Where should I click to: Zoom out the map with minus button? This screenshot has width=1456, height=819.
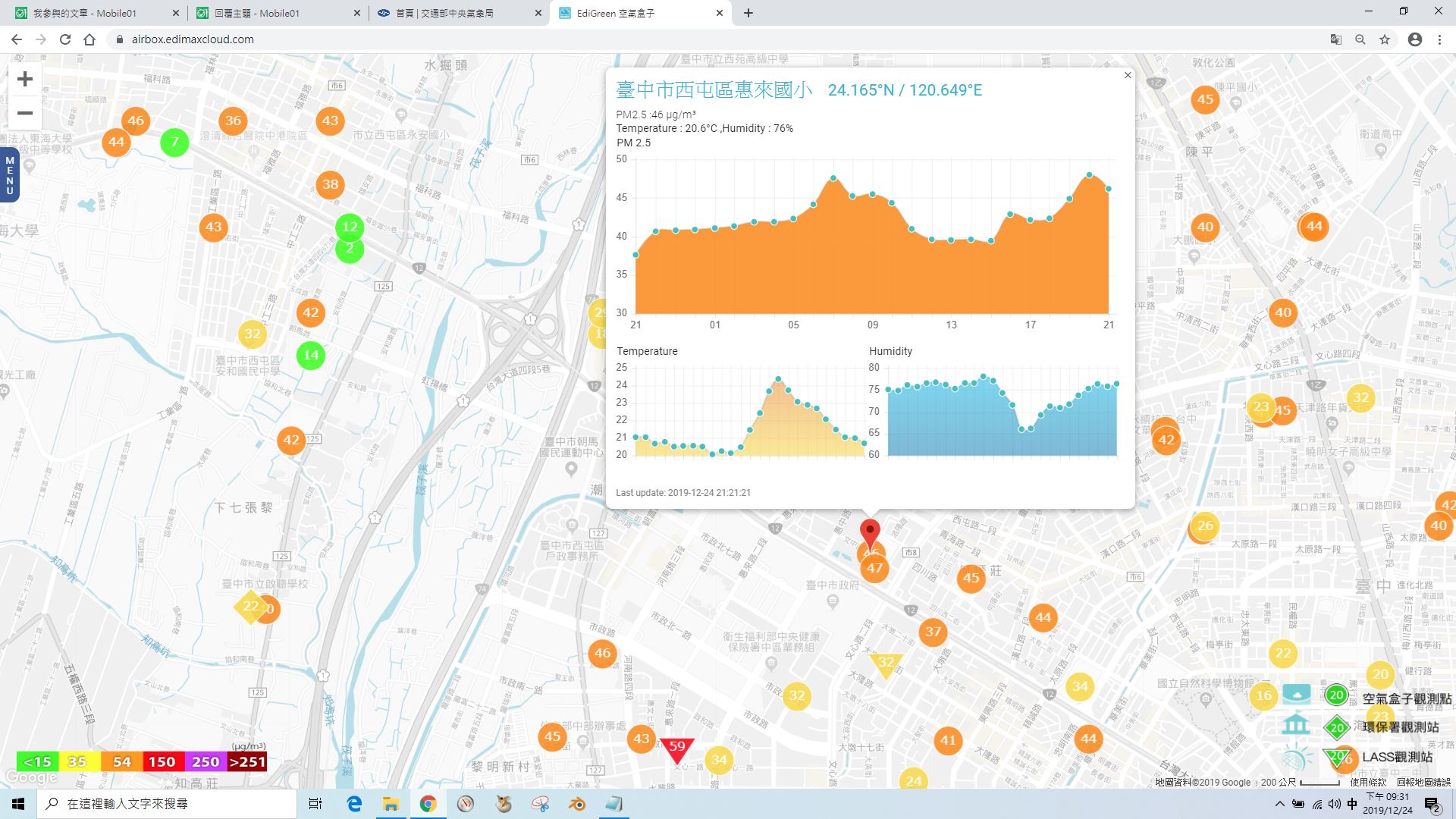(25, 113)
